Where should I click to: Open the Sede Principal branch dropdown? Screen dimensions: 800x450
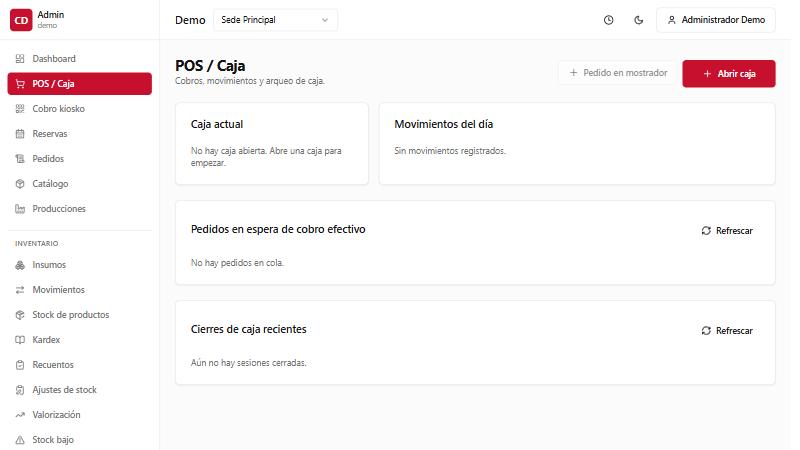point(275,20)
